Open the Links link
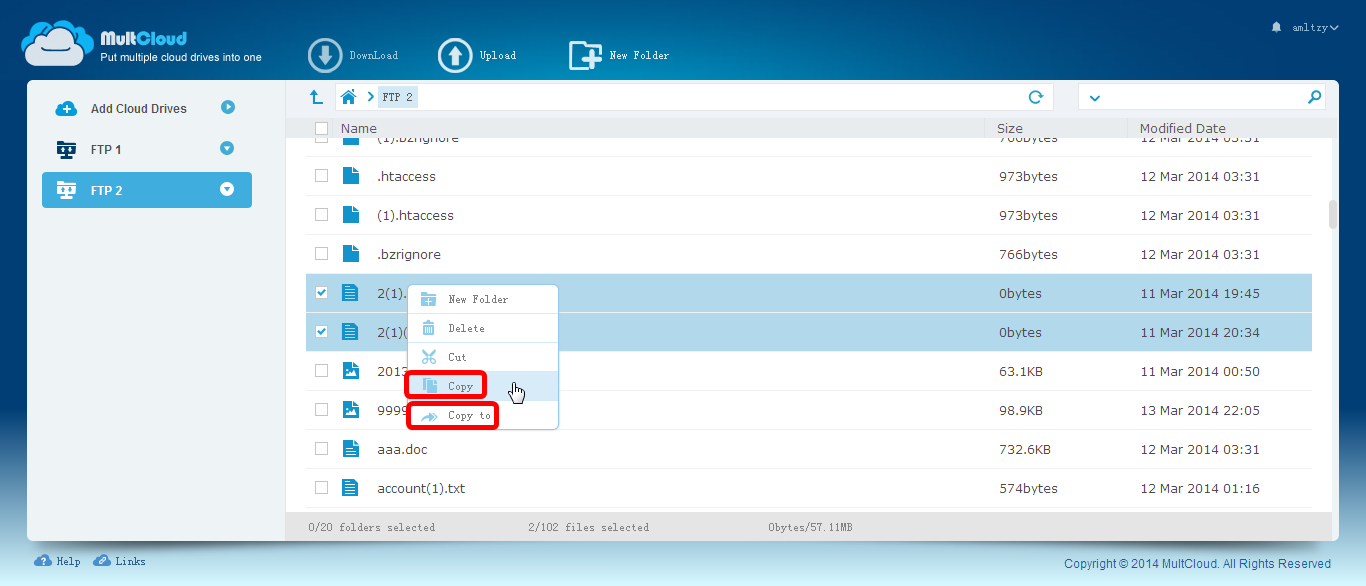Screen dimensions: 1366x586 pyautogui.click(x=130, y=562)
